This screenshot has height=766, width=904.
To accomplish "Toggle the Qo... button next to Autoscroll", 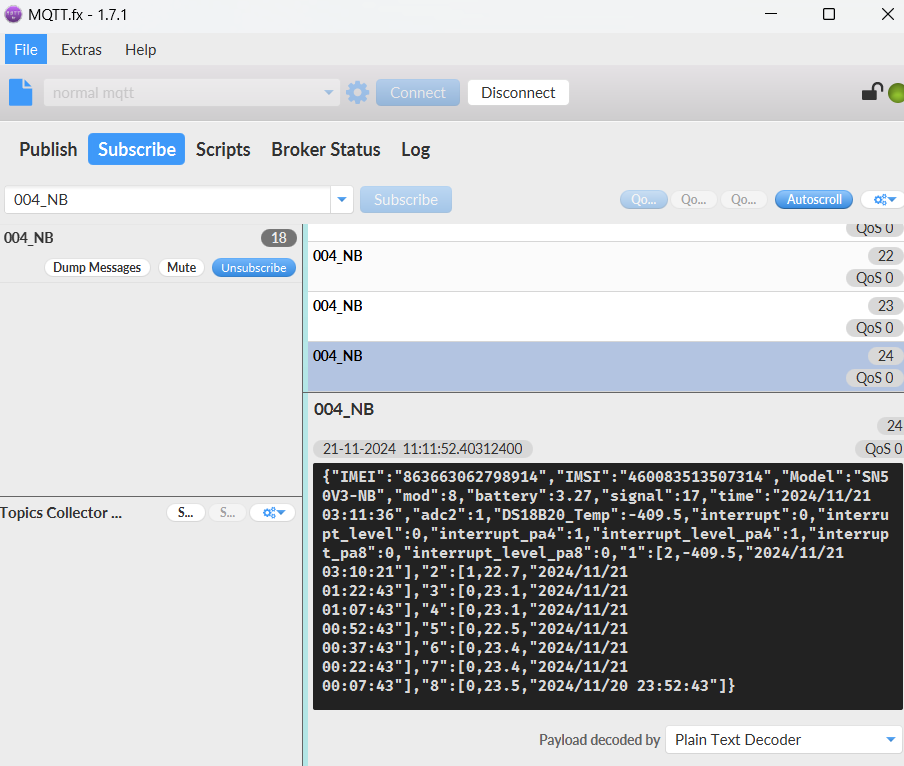I will pyautogui.click(x=744, y=199).
